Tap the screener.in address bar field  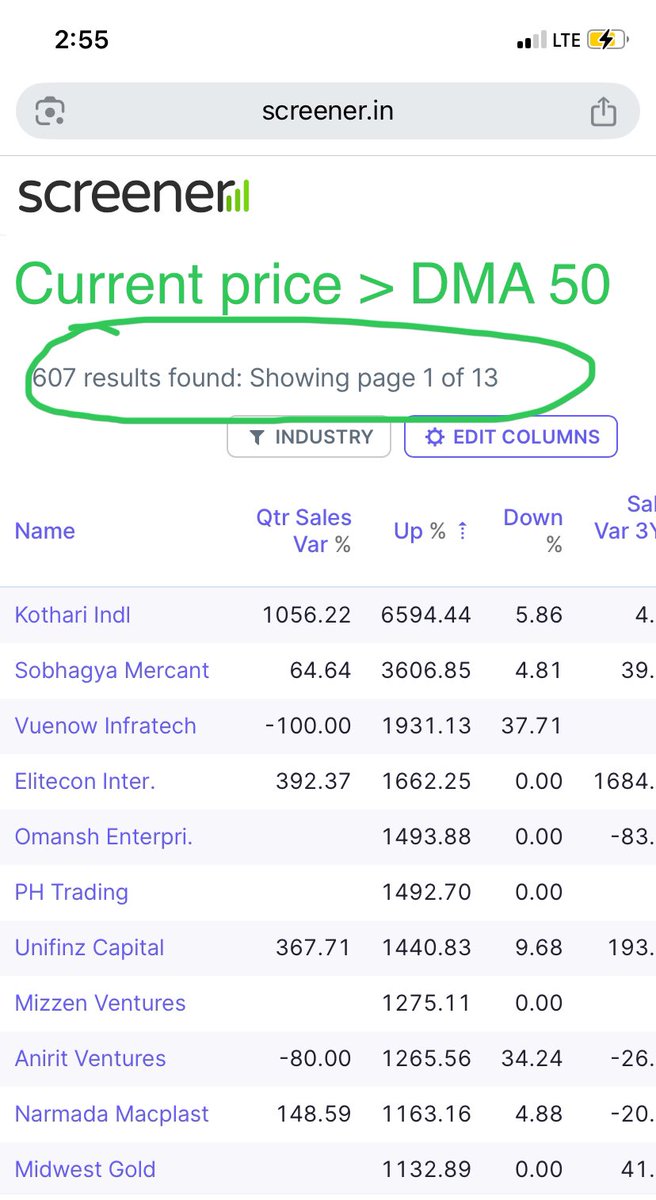328,111
